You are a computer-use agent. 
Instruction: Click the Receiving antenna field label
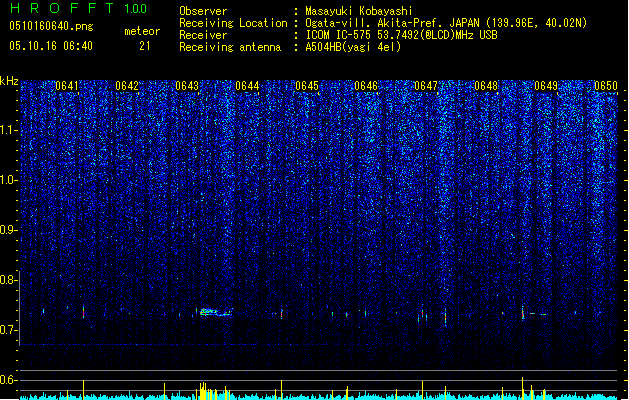coord(230,47)
